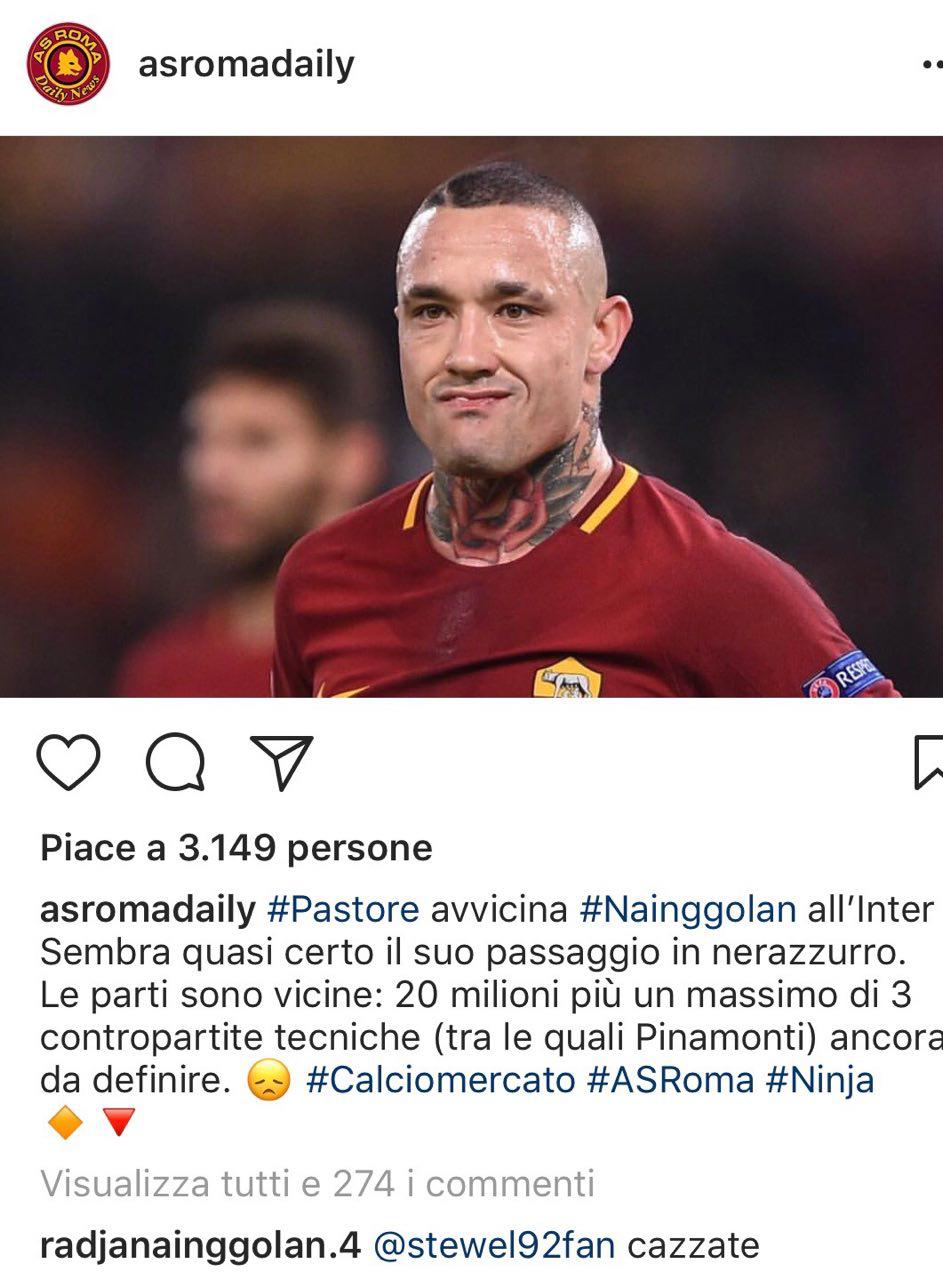
Task: Open AS Roma Daily News profile avatar
Action: 68,64
